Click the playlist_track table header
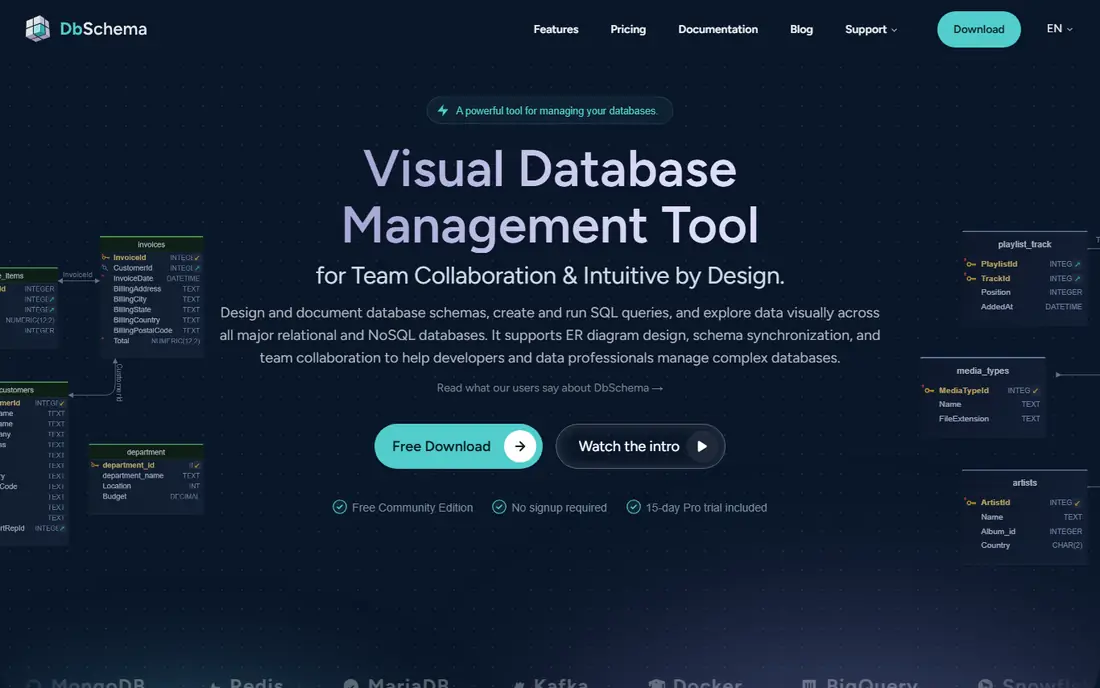Image resolution: width=1100 pixels, height=688 pixels. (1024, 244)
